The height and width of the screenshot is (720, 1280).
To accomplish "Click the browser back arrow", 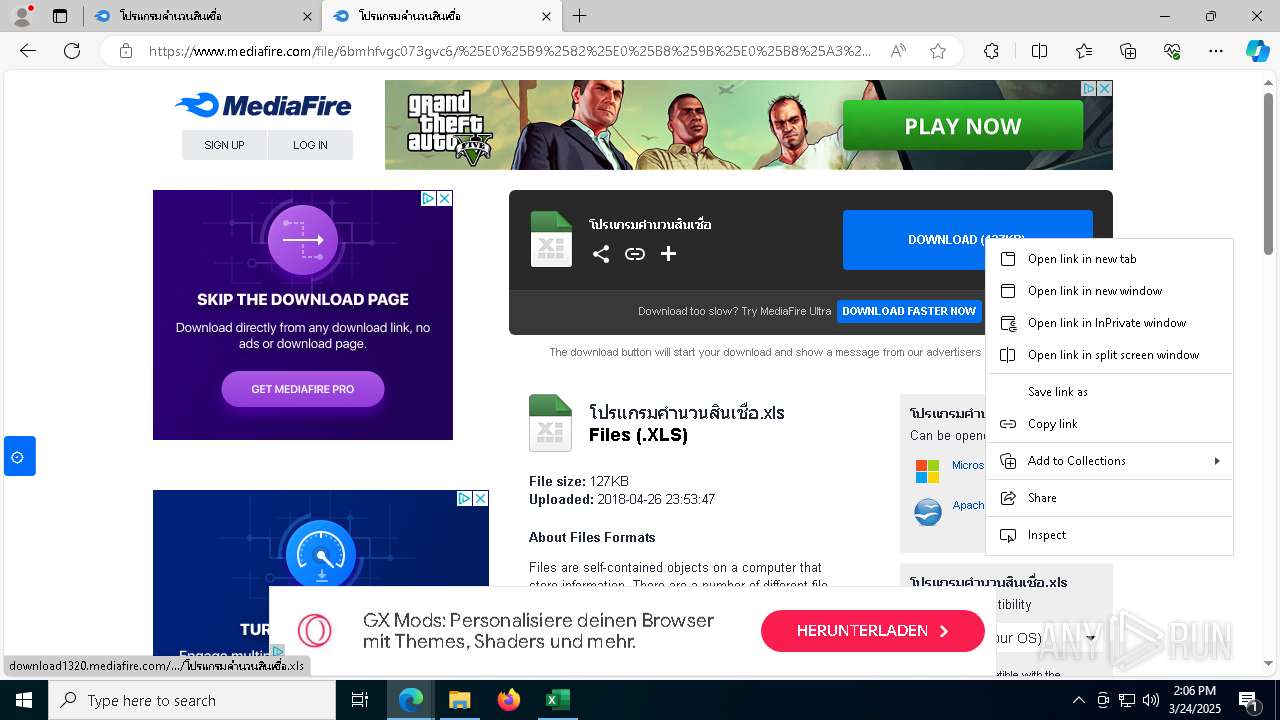I will coord(28,51).
